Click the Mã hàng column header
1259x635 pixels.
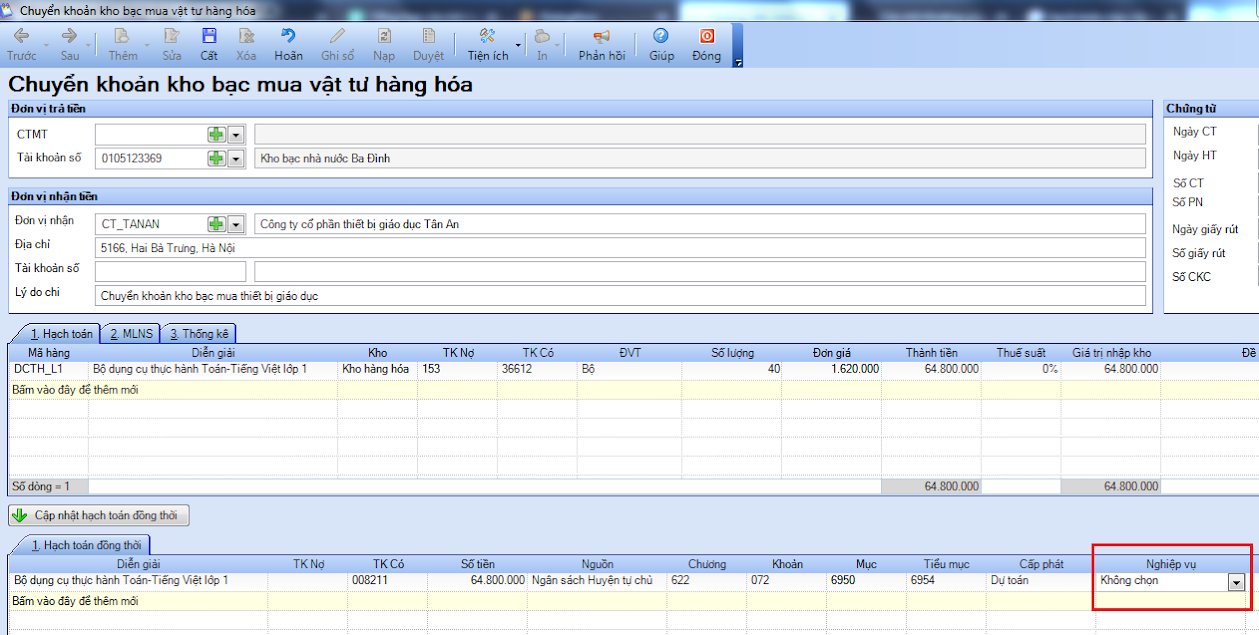tap(49, 353)
